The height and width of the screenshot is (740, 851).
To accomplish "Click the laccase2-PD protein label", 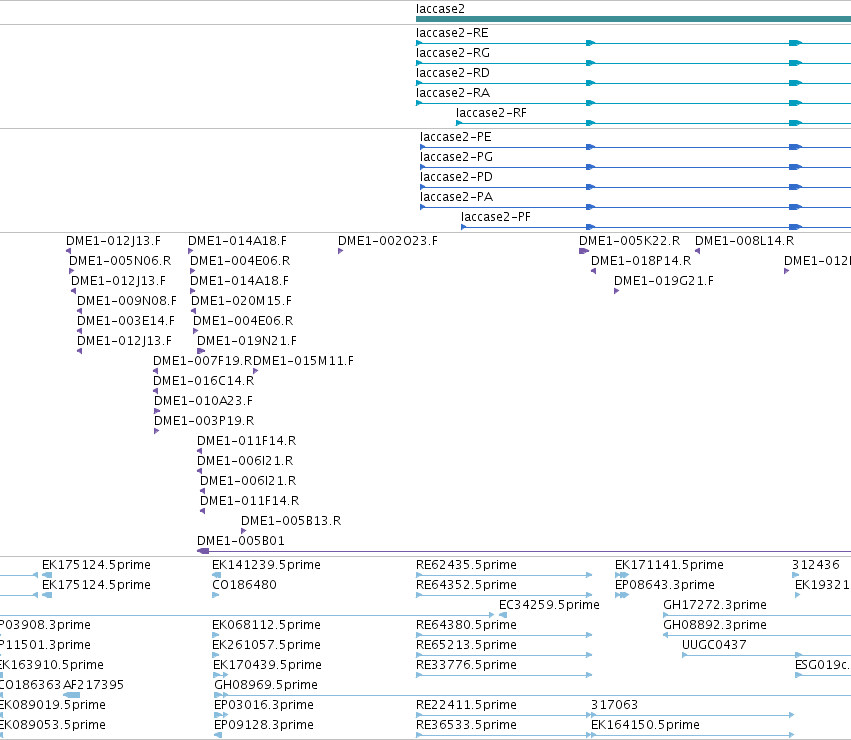I will tap(456, 178).
